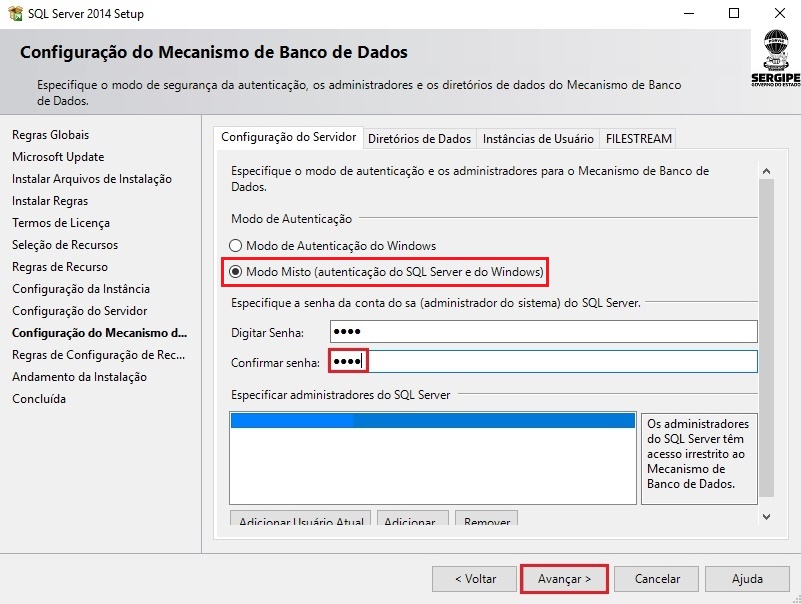This screenshot has width=801, height=604.
Task: Click the SQL Server Setup title bar icon
Action: tap(15, 14)
